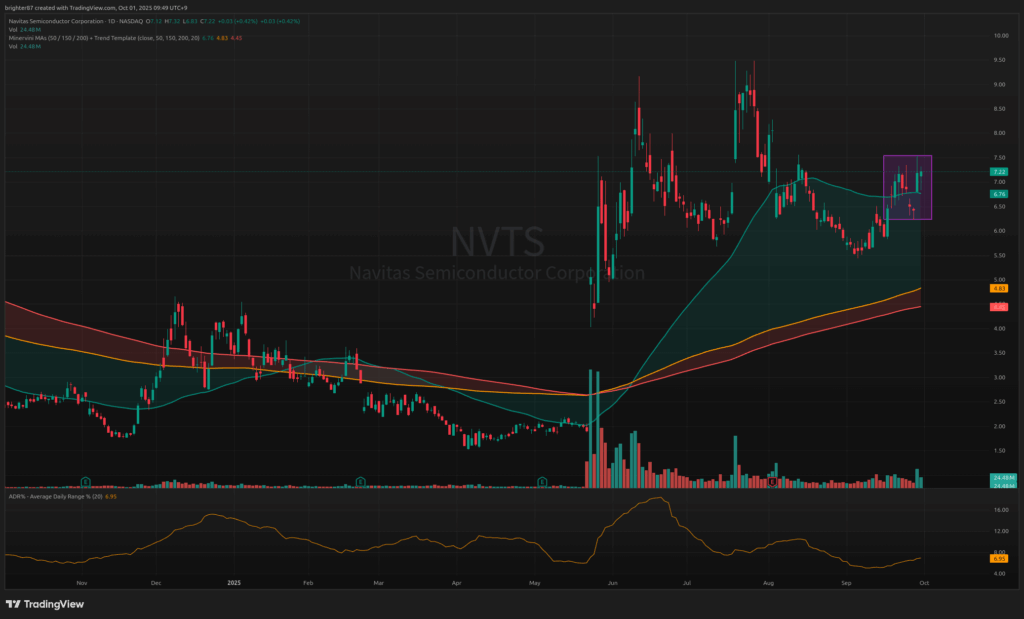
Task: Click the Jun label on the time axis
Action: pos(613,581)
